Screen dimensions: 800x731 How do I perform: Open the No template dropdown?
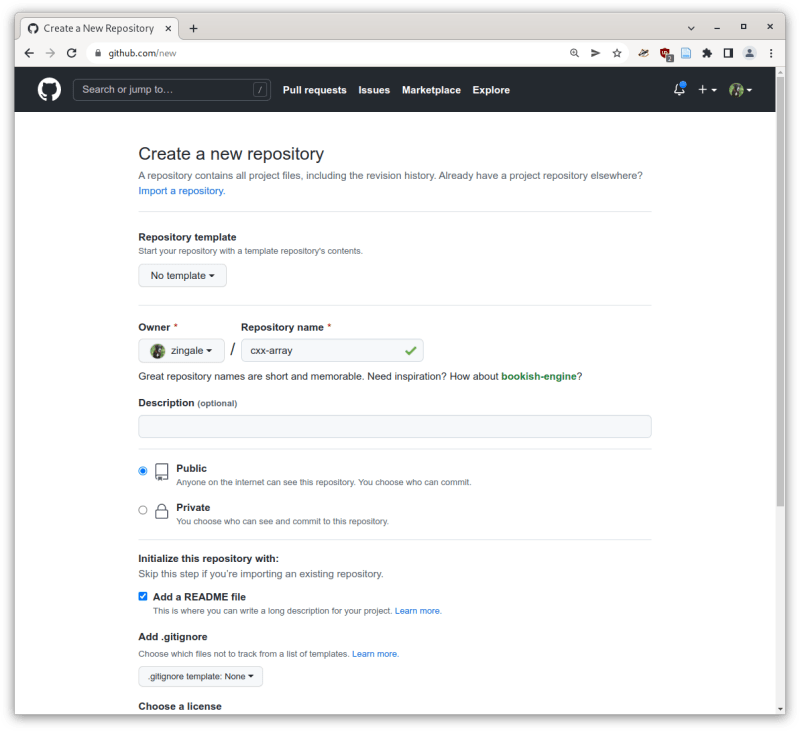[182, 275]
